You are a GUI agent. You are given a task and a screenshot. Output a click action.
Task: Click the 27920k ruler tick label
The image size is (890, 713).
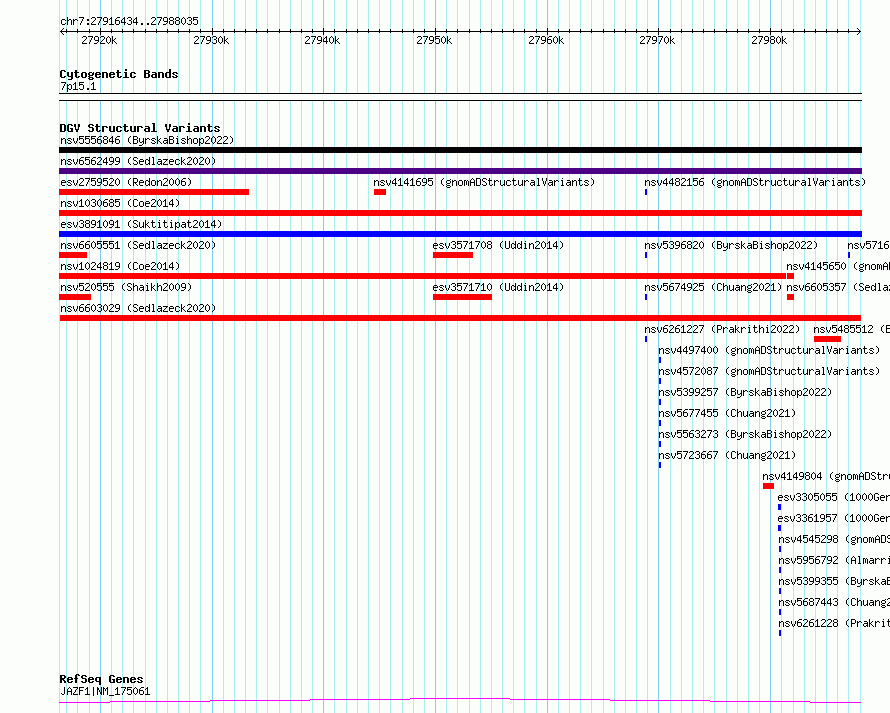(99, 40)
